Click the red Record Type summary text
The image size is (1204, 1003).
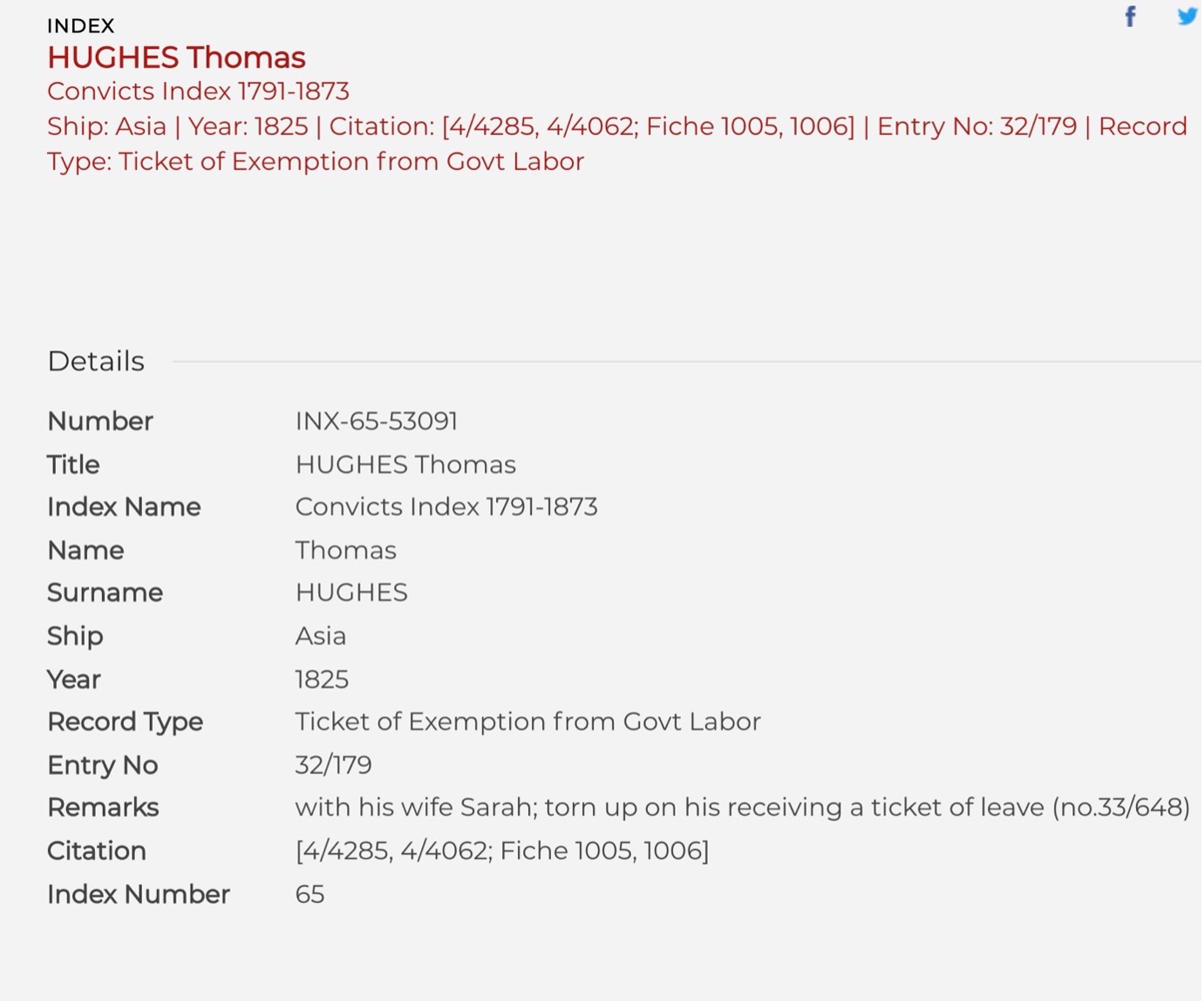point(316,162)
